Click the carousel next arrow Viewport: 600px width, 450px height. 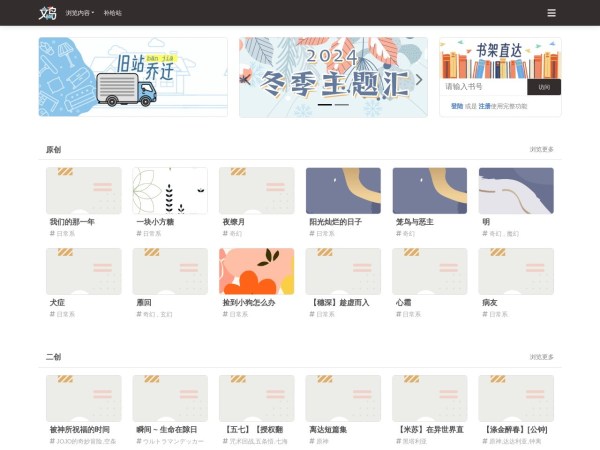pos(419,79)
